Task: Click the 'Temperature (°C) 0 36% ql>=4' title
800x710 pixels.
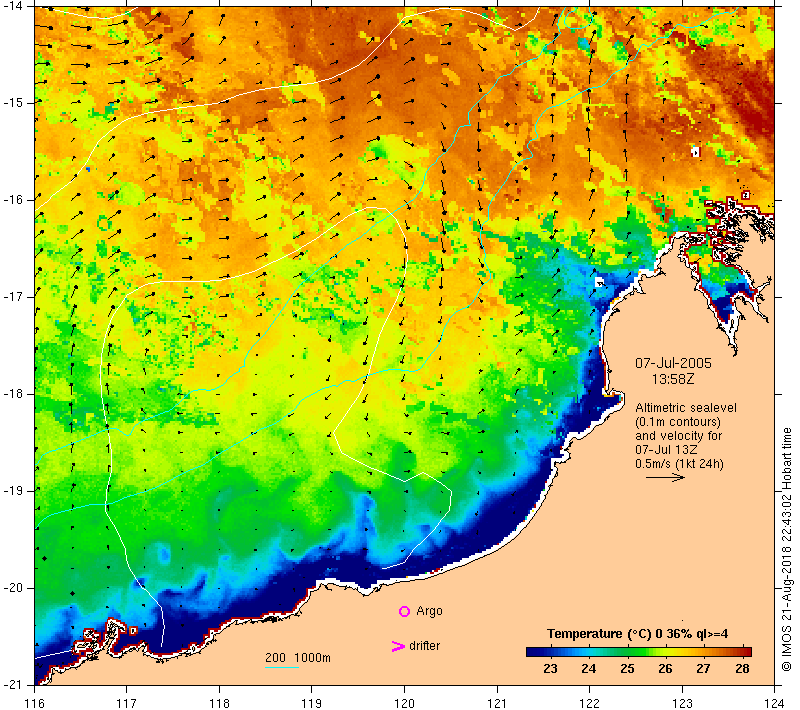Action: pyautogui.click(x=637, y=634)
